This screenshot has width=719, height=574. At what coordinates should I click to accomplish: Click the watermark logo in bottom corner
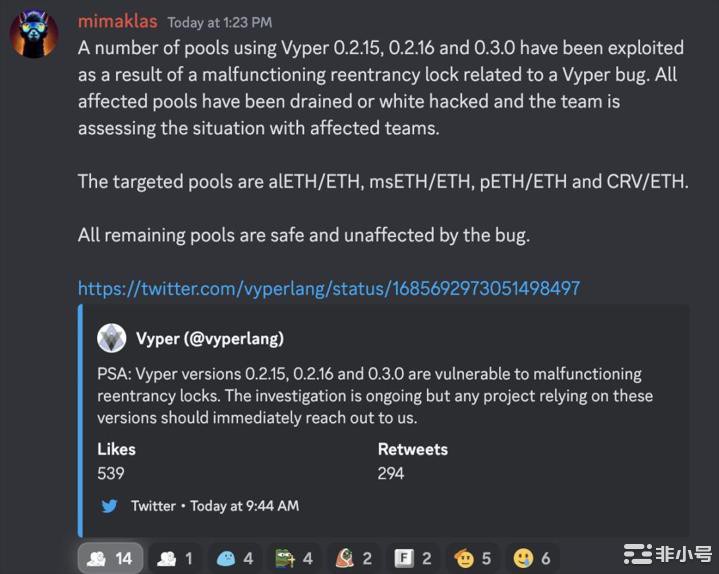(668, 553)
